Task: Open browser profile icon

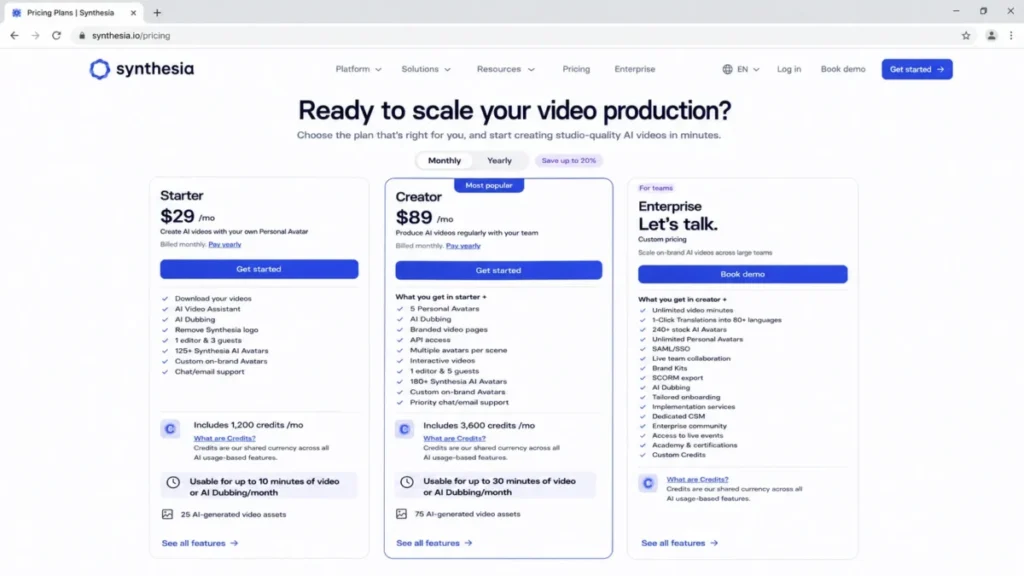Action: tap(991, 35)
